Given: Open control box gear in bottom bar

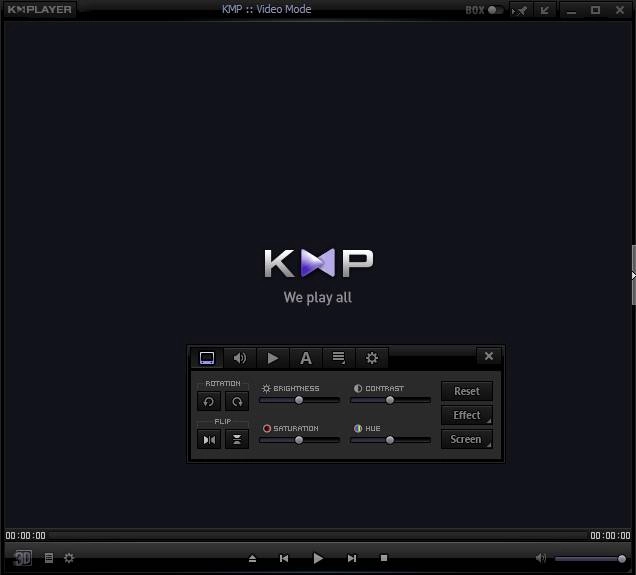Looking at the screenshot, I should tap(69, 558).
